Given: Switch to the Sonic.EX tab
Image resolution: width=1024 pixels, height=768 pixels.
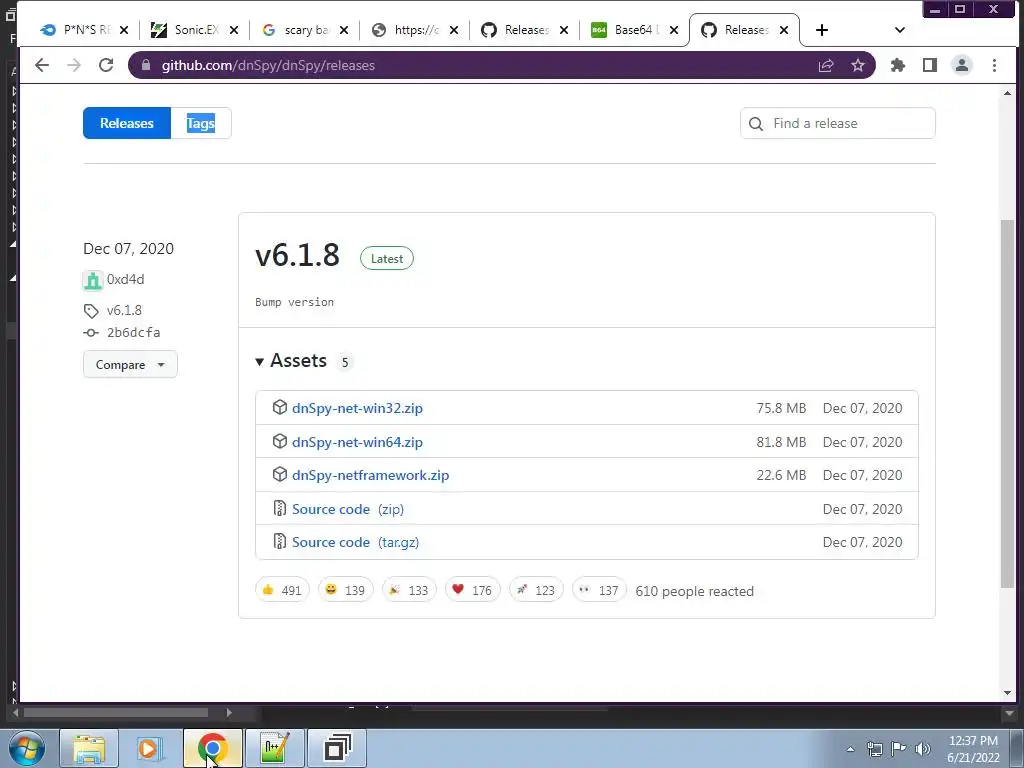Looking at the screenshot, I should pos(194,30).
